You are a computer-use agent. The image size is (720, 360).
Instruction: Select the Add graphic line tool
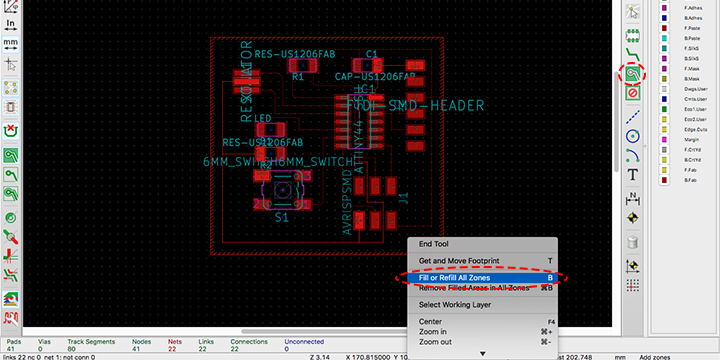coord(633,117)
